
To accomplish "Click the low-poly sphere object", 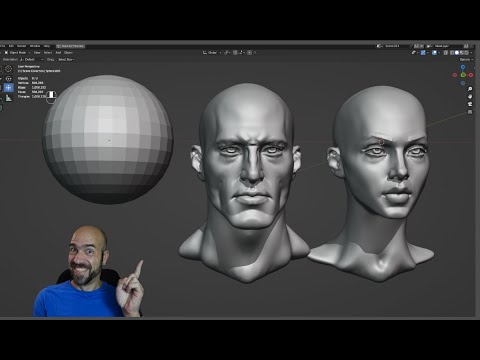I will click(x=107, y=139).
